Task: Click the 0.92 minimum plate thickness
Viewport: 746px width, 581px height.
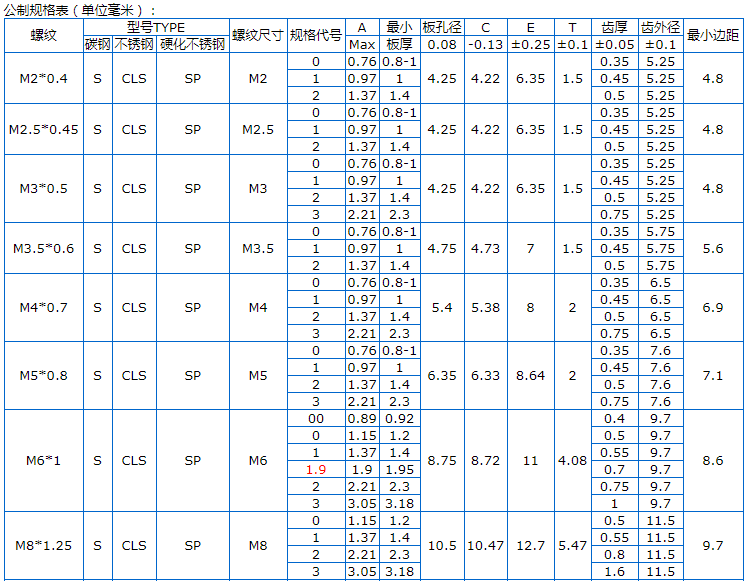Action: [x=400, y=419]
